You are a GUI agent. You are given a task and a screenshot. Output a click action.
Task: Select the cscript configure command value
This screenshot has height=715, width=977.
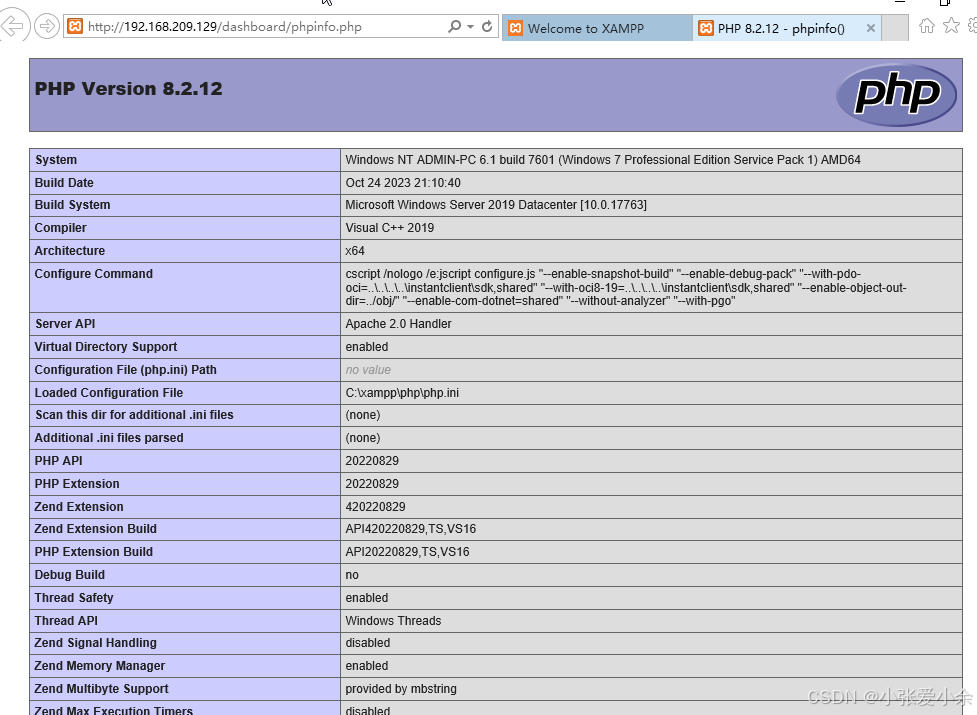pyautogui.click(x=626, y=287)
